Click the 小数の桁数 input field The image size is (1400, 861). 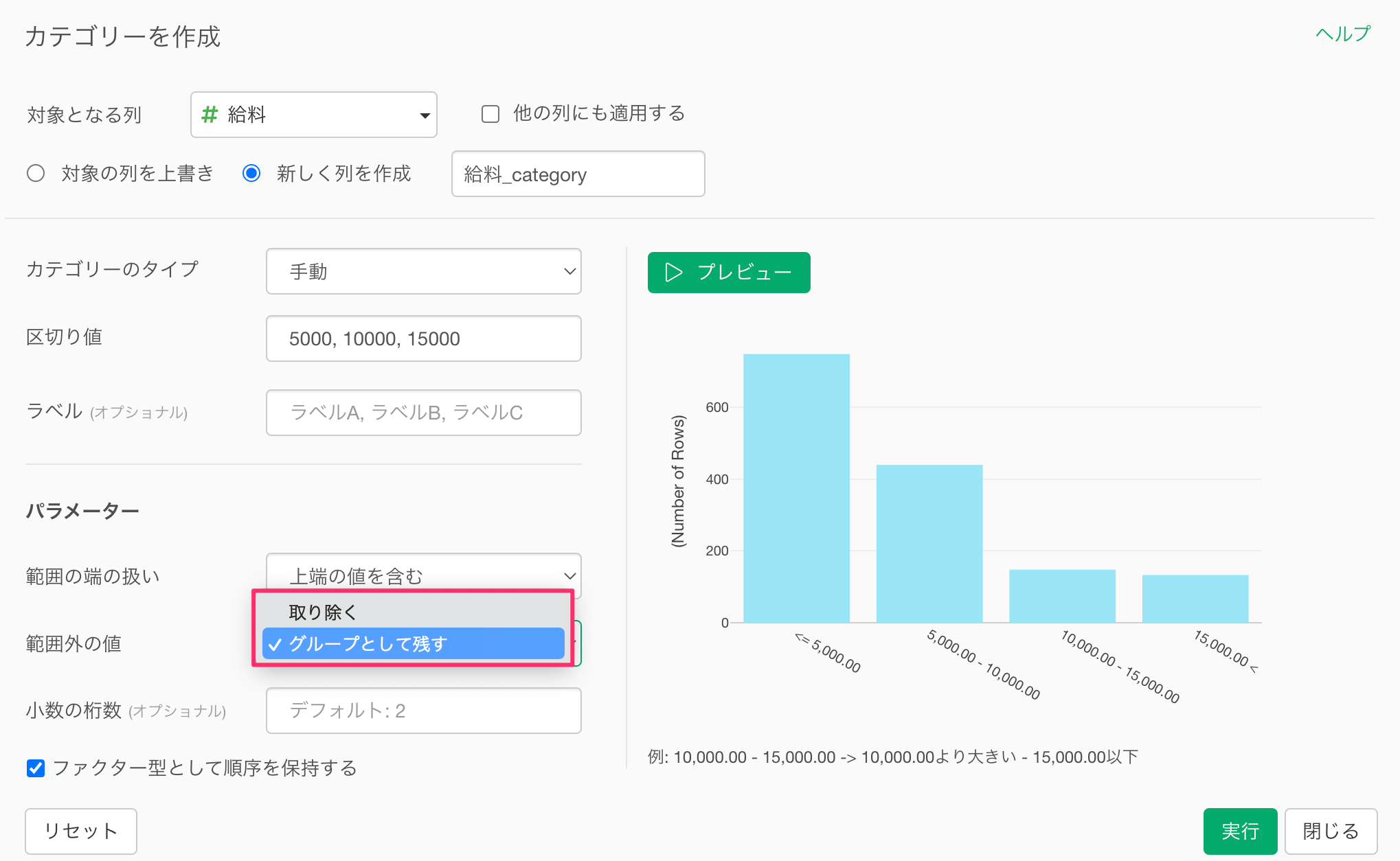(x=423, y=711)
